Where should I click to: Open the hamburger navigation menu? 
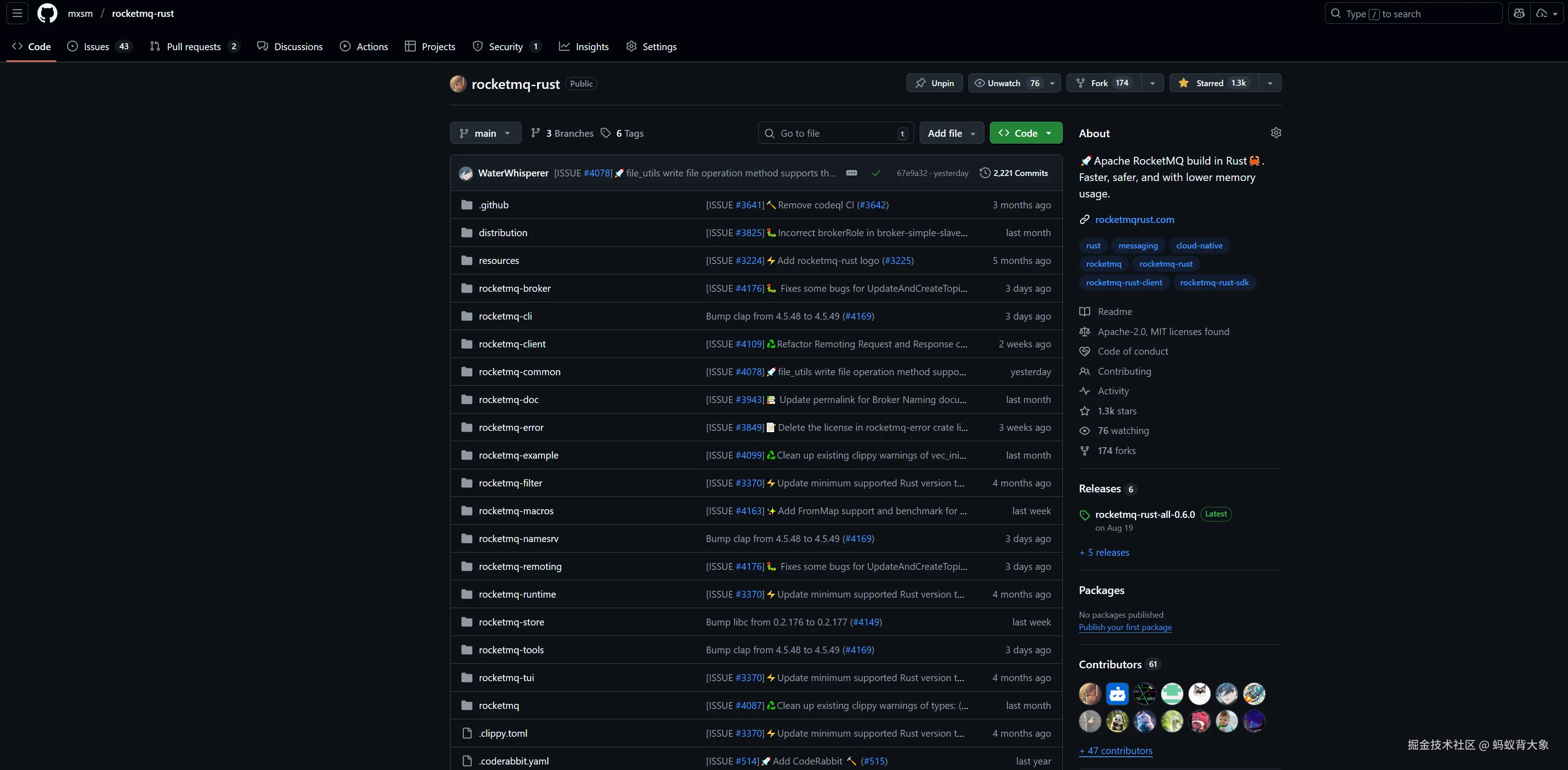(x=18, y=13)
